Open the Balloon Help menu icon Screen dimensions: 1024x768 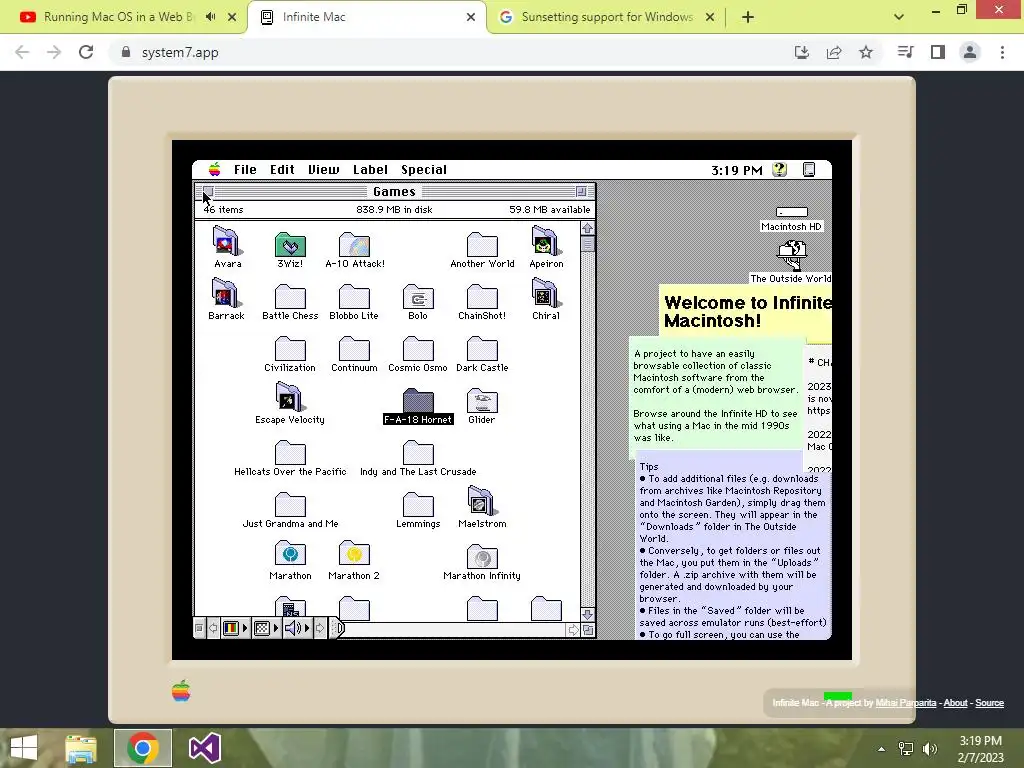(x=779, y=170)
